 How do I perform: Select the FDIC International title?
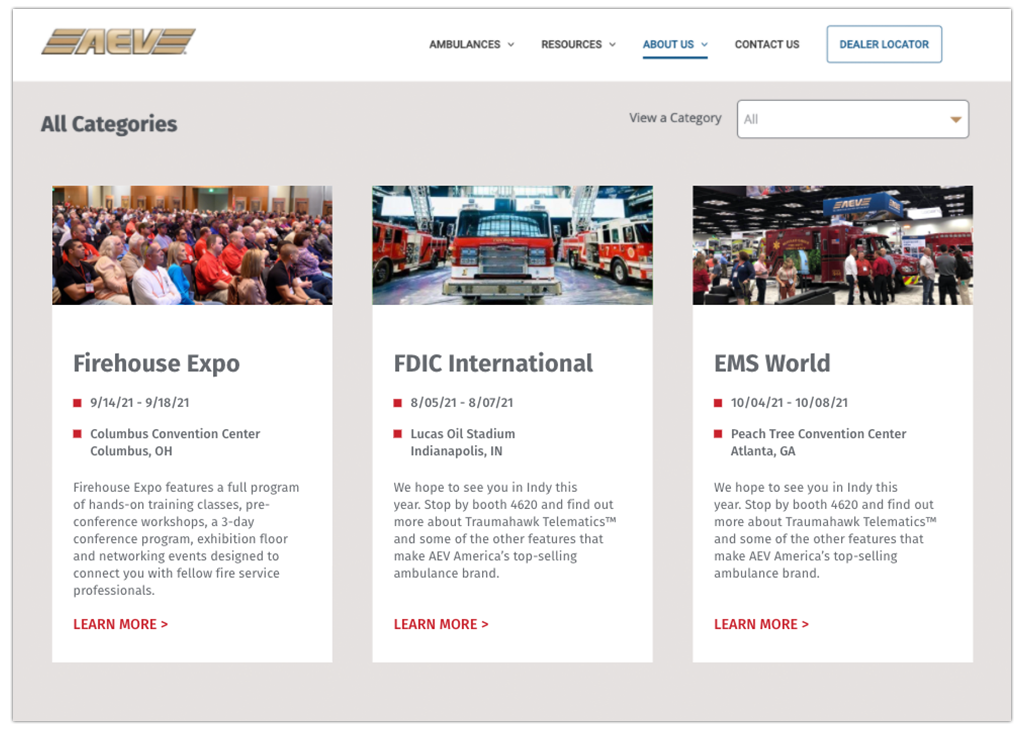tap(493, 363)
